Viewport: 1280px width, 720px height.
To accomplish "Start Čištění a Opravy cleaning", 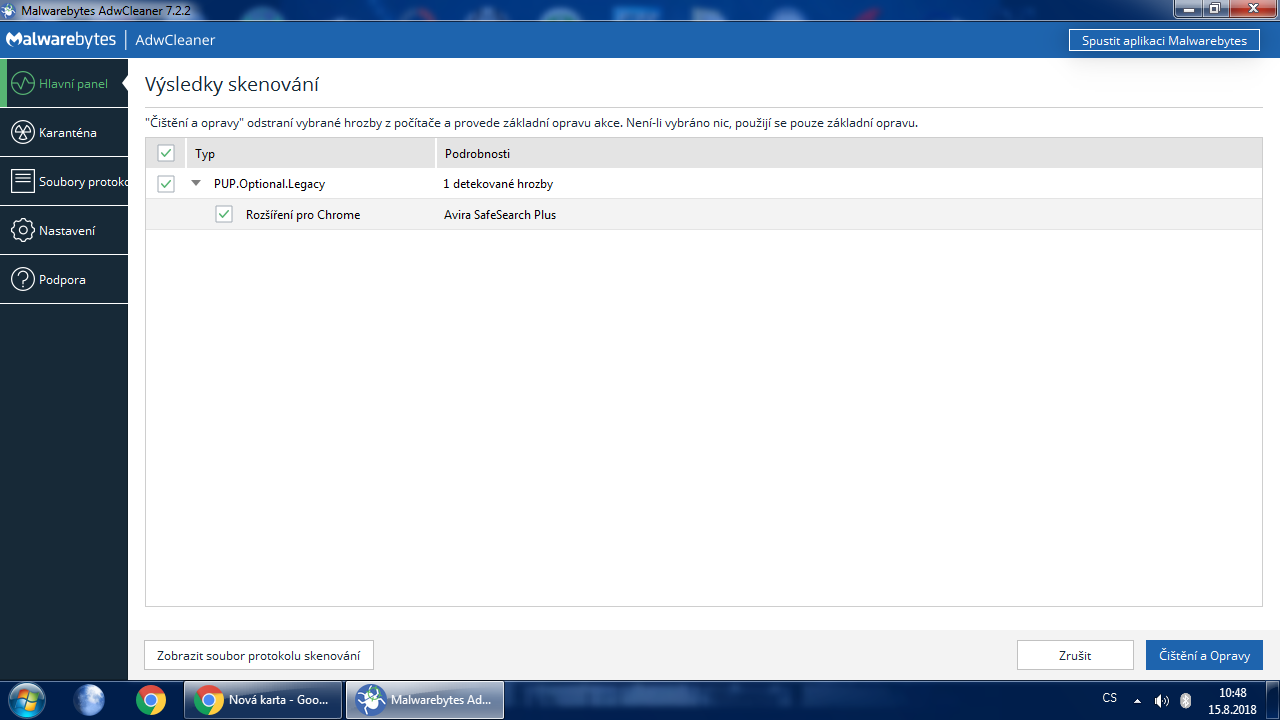I will pos(1204,655).
